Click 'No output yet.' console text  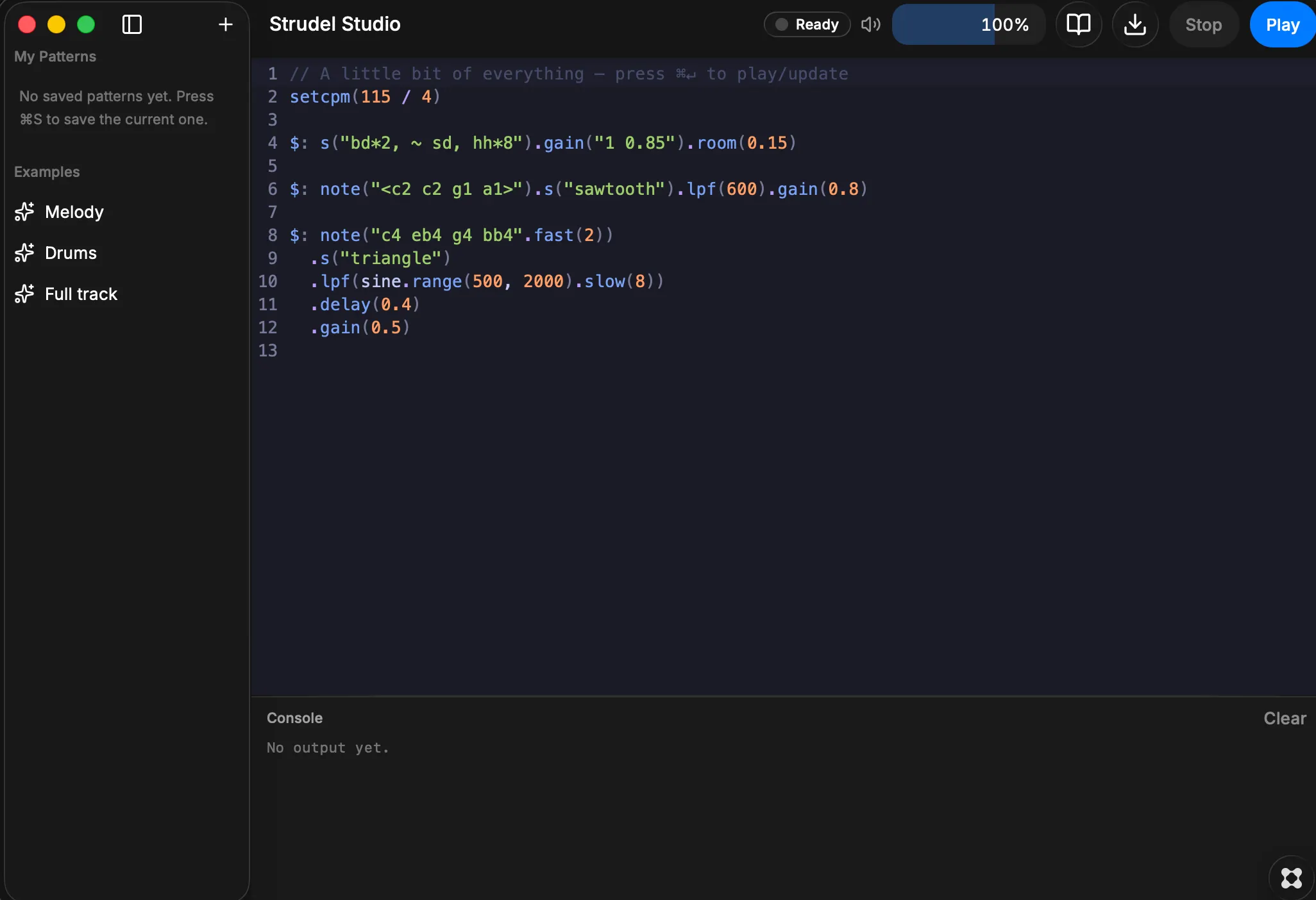[328, 748]
